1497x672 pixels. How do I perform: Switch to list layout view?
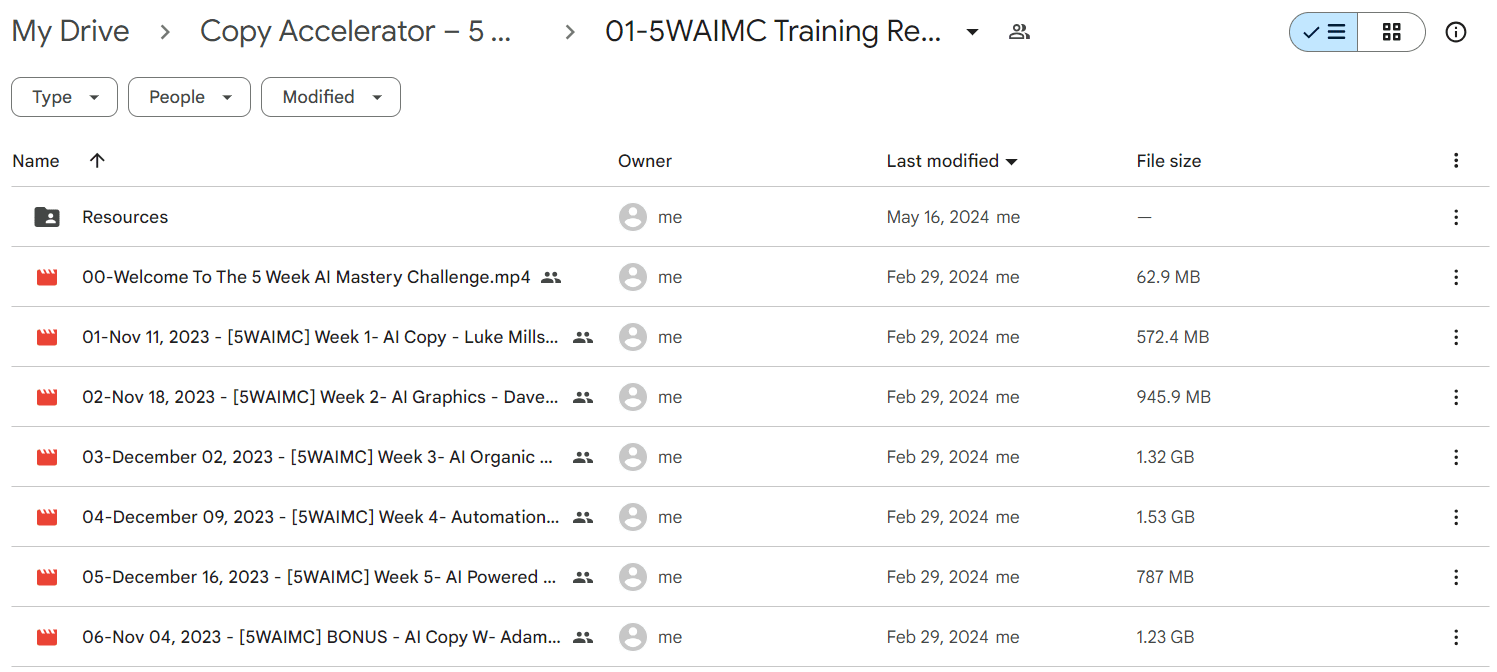pos(1324,32)
